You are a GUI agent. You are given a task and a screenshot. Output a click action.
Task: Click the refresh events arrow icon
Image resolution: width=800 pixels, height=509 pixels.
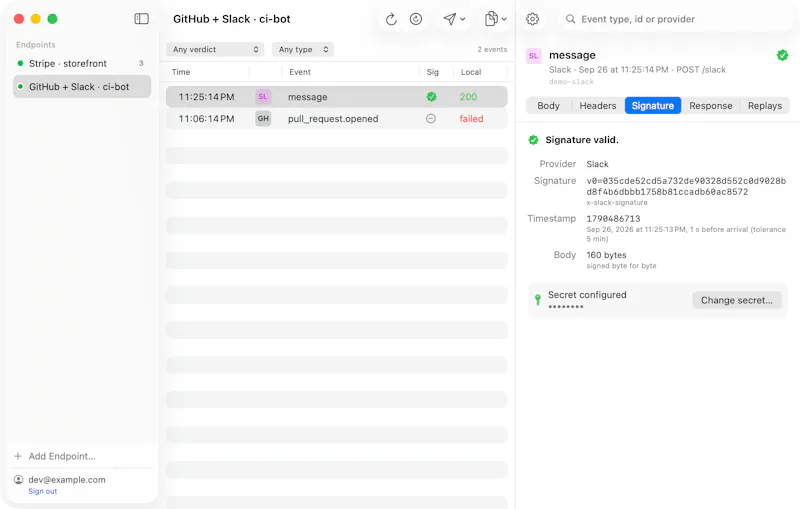tap(391, 19)
